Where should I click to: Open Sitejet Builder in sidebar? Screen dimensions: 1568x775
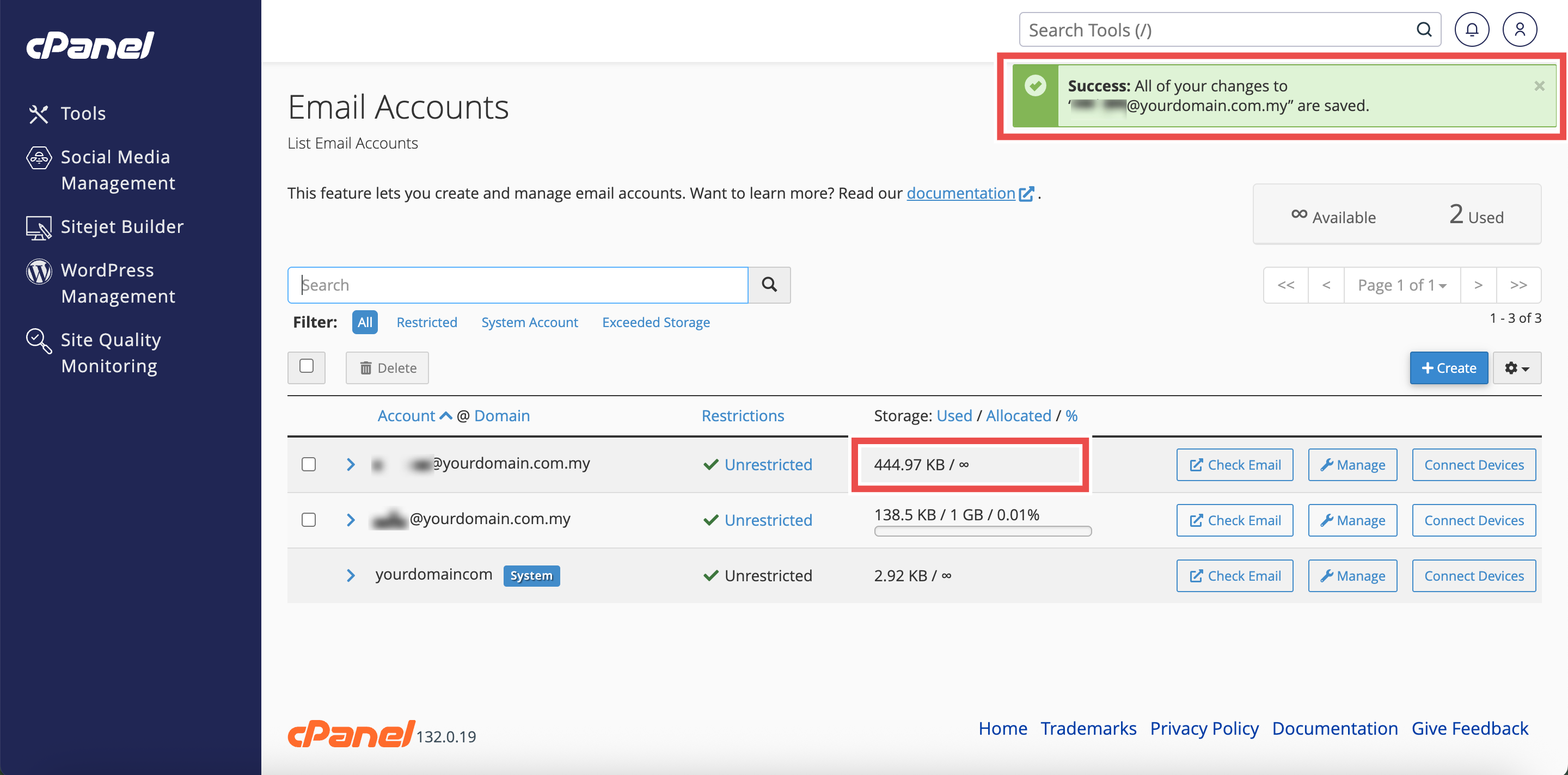(122, 226)
